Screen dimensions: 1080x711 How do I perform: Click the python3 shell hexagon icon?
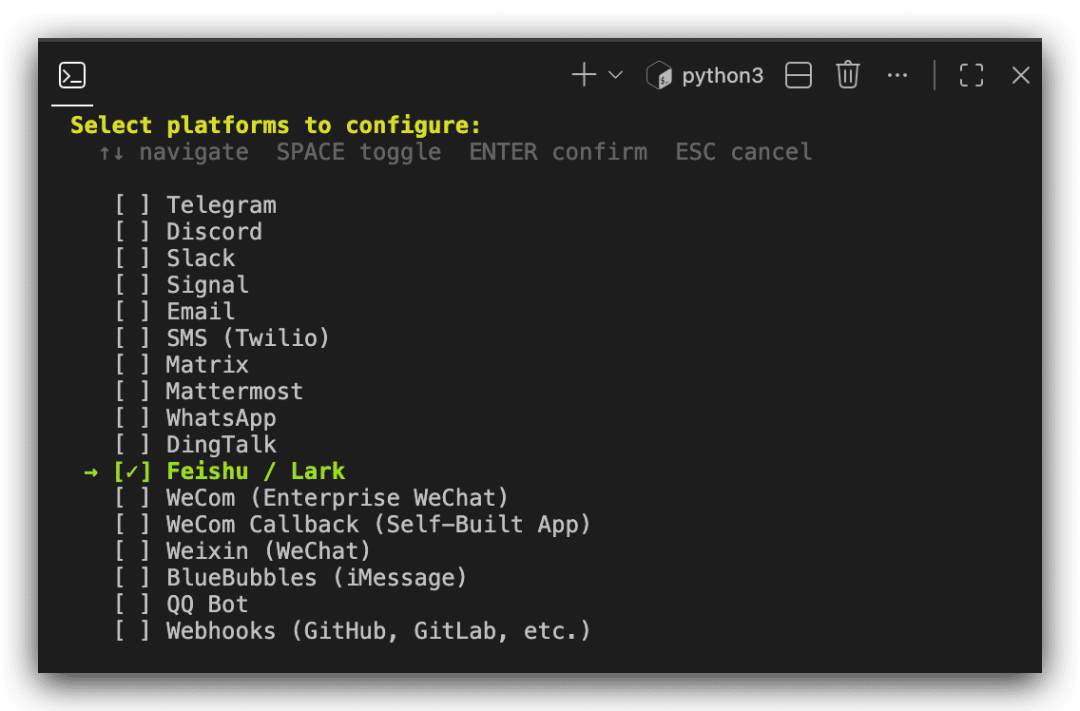click(x=659, y=75)
